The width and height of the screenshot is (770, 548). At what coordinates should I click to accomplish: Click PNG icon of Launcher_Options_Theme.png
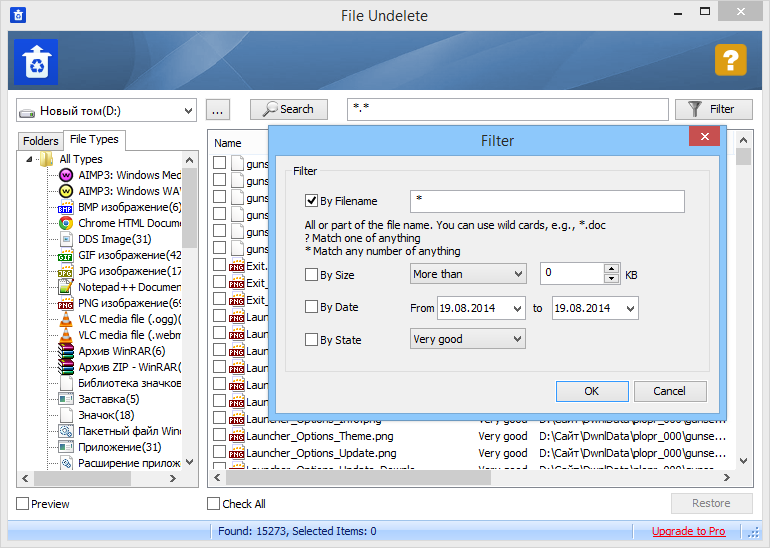pos(237,436)
